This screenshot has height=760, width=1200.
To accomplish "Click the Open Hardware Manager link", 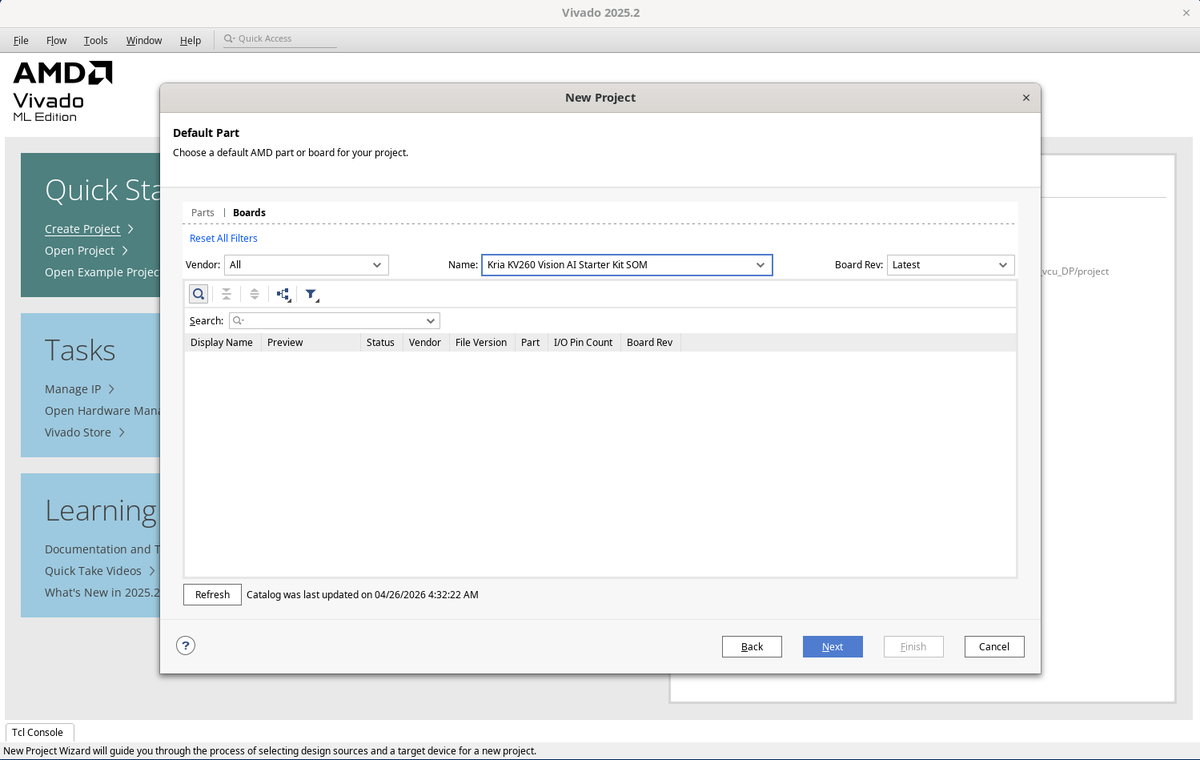I will tap(102, 411).
